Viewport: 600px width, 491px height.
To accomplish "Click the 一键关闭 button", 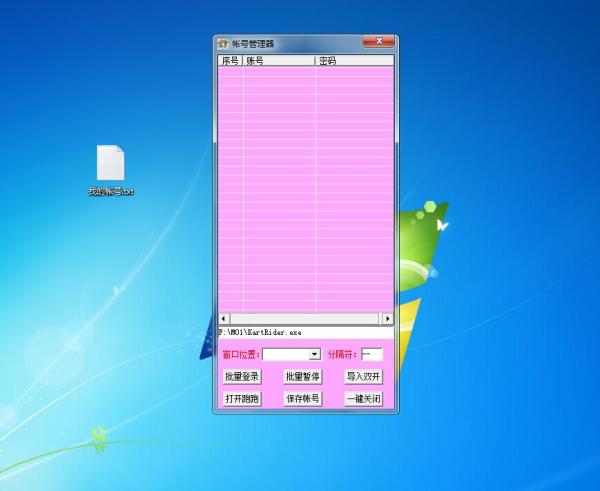I will (x=364, y=399).
